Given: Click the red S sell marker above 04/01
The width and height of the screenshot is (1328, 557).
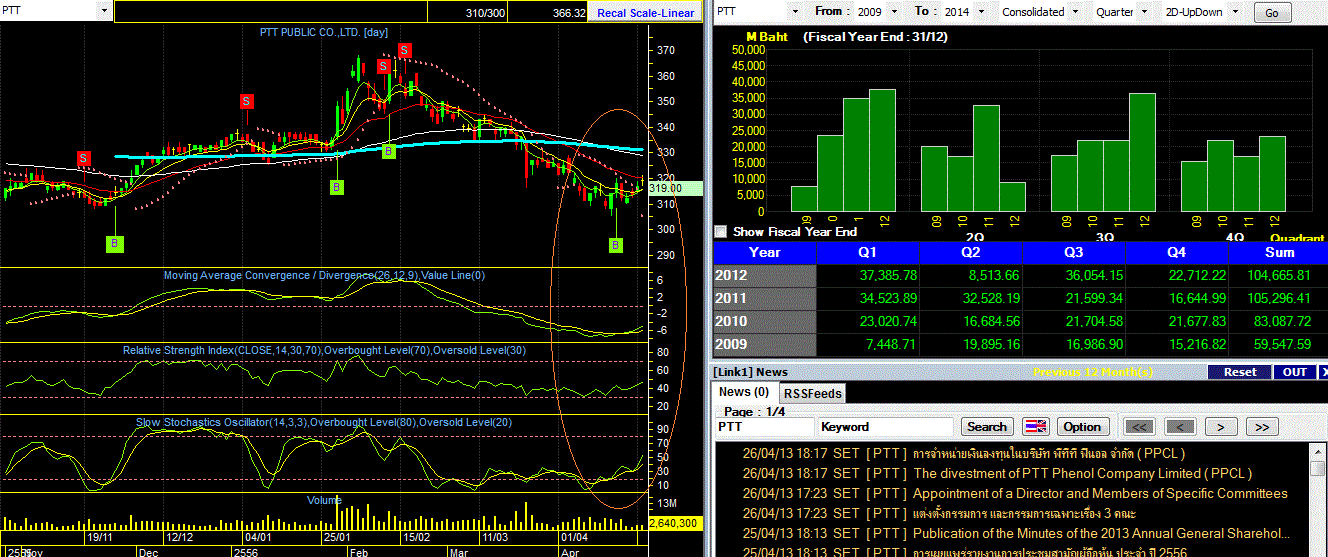Looking at the screenshot, I should pyautogui.click(x=246, y=101).
